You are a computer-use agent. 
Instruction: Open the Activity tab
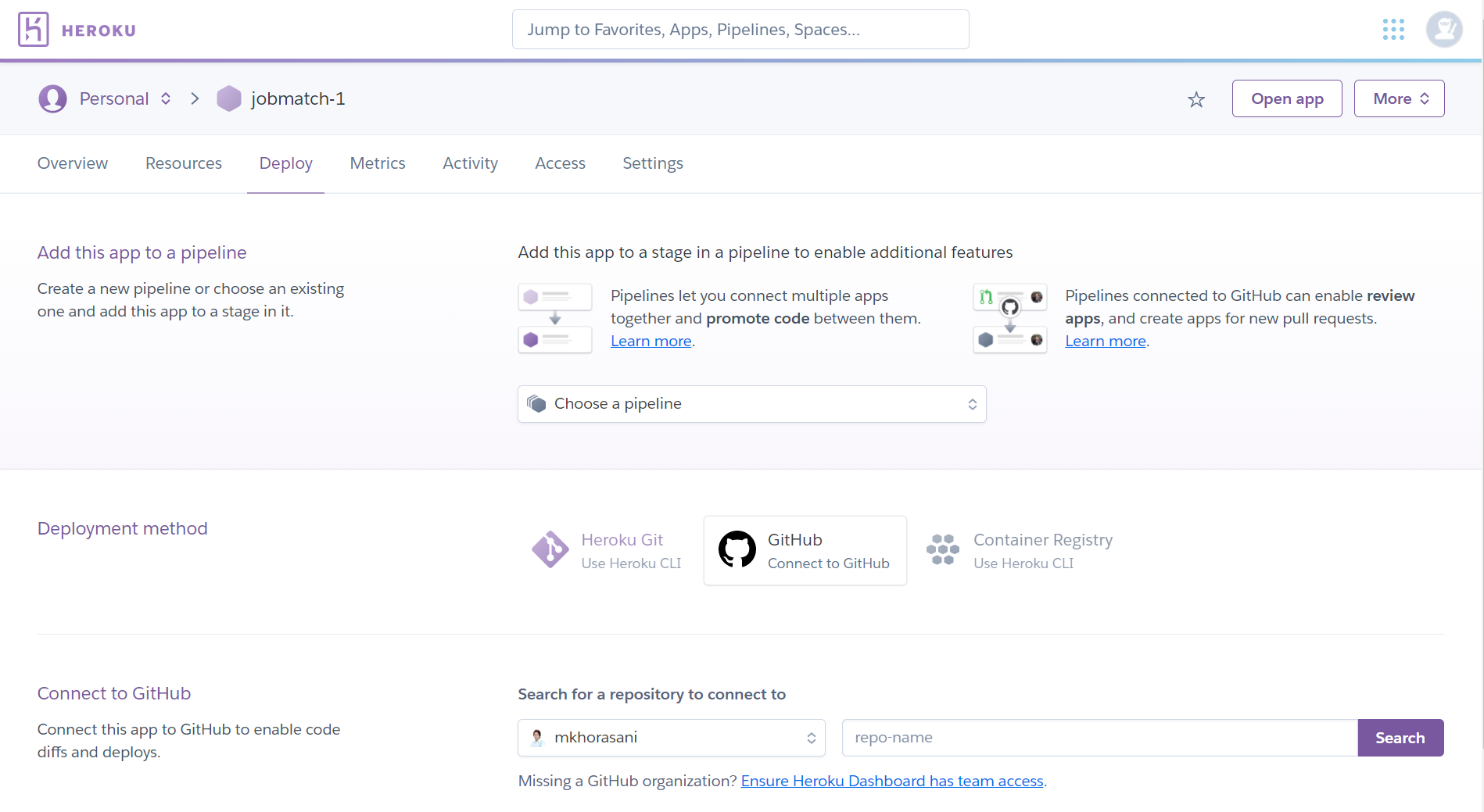pos(470,163)
